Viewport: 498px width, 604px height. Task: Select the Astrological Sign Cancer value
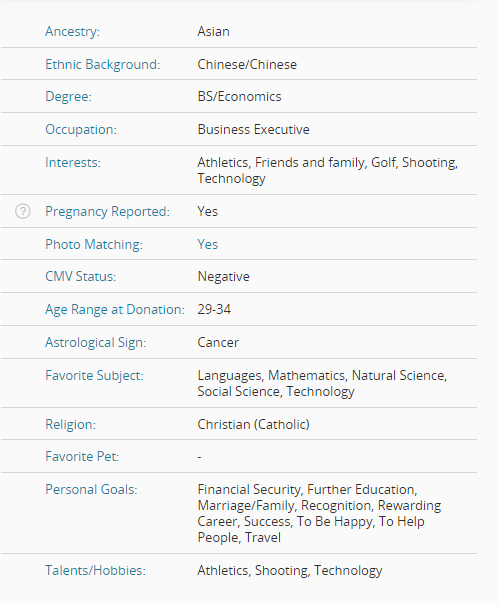[218, 342]
